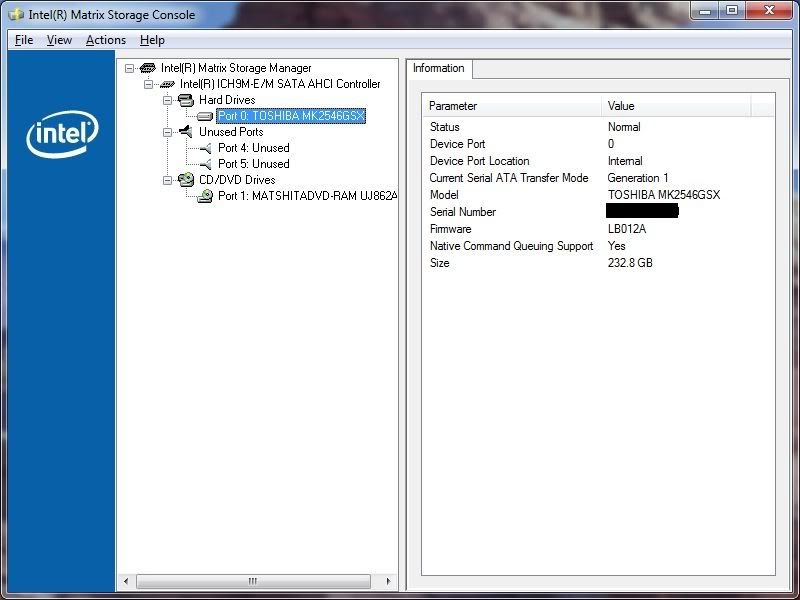Click the Toshiba hard disk icon at Port 0

(x=205, y=117)
